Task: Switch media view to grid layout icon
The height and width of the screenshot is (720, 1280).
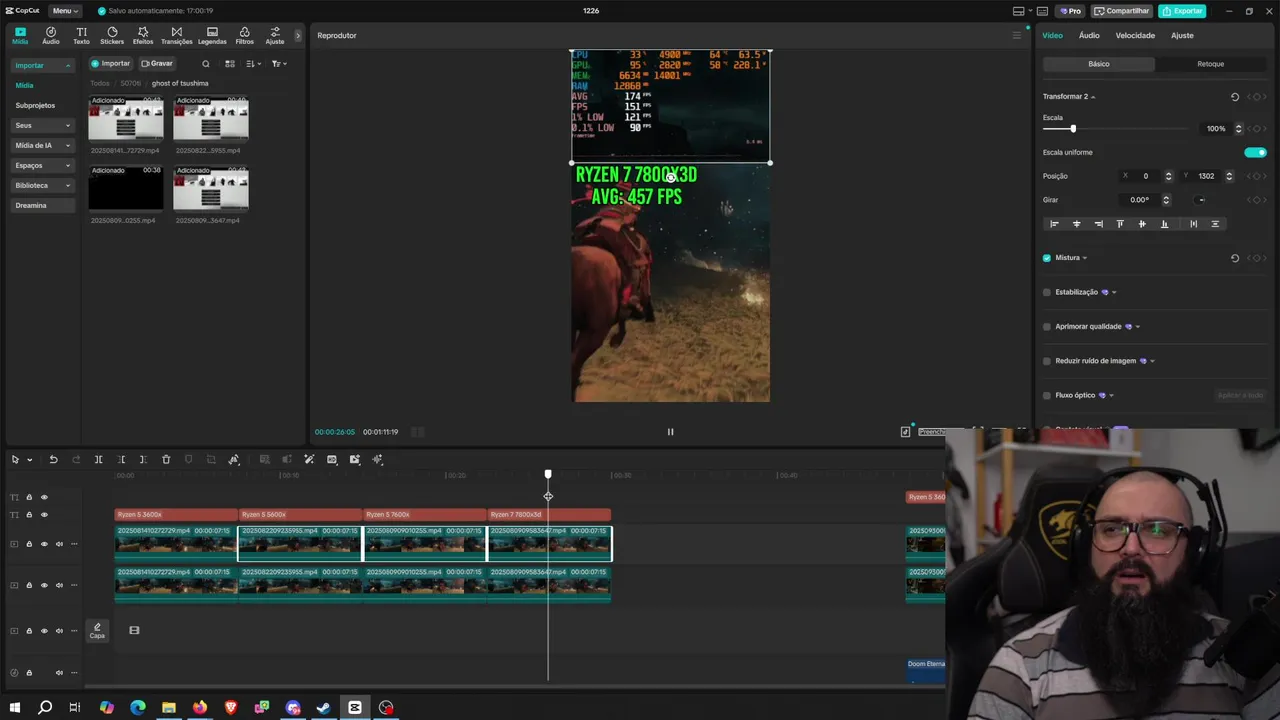Action: pyautogui.click(x=229, y=64)
